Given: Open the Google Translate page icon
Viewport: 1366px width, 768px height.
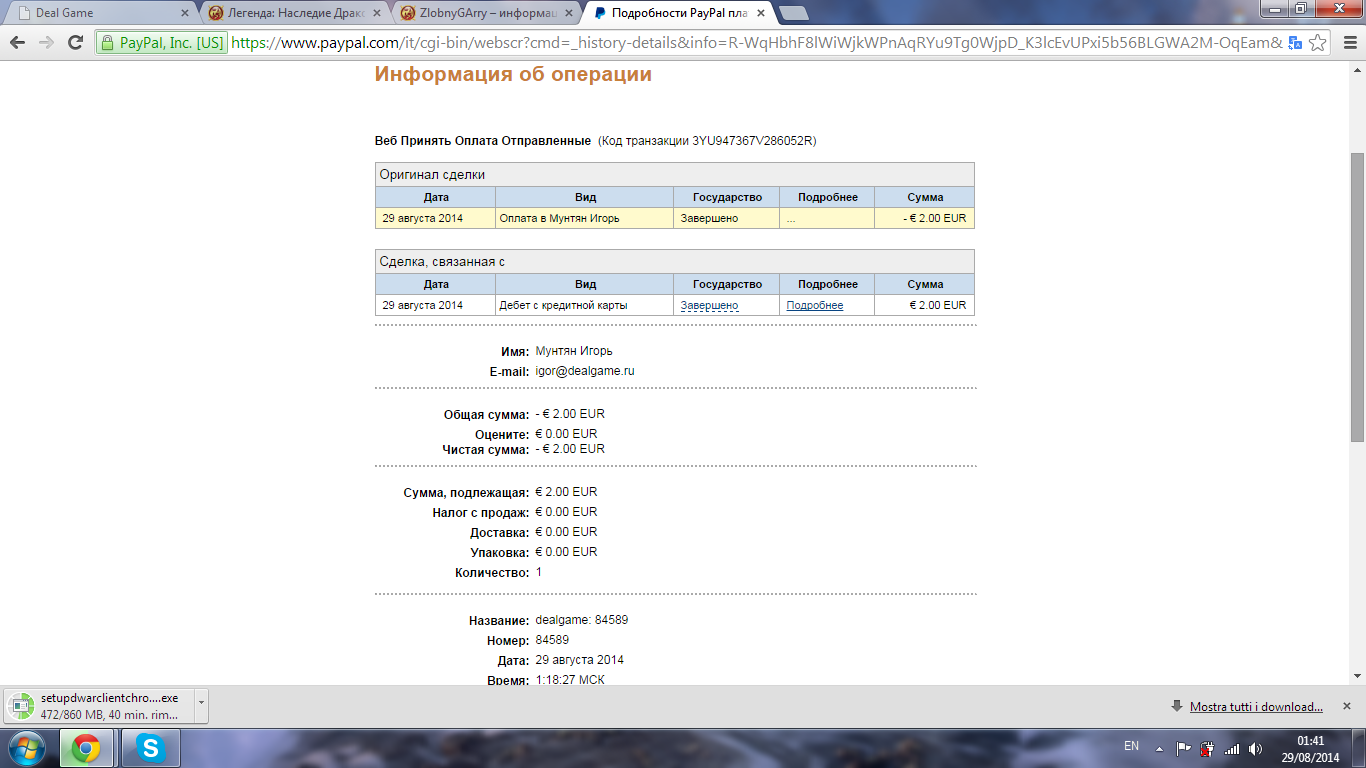Looking at the screenshot, I should point(1296,43).
